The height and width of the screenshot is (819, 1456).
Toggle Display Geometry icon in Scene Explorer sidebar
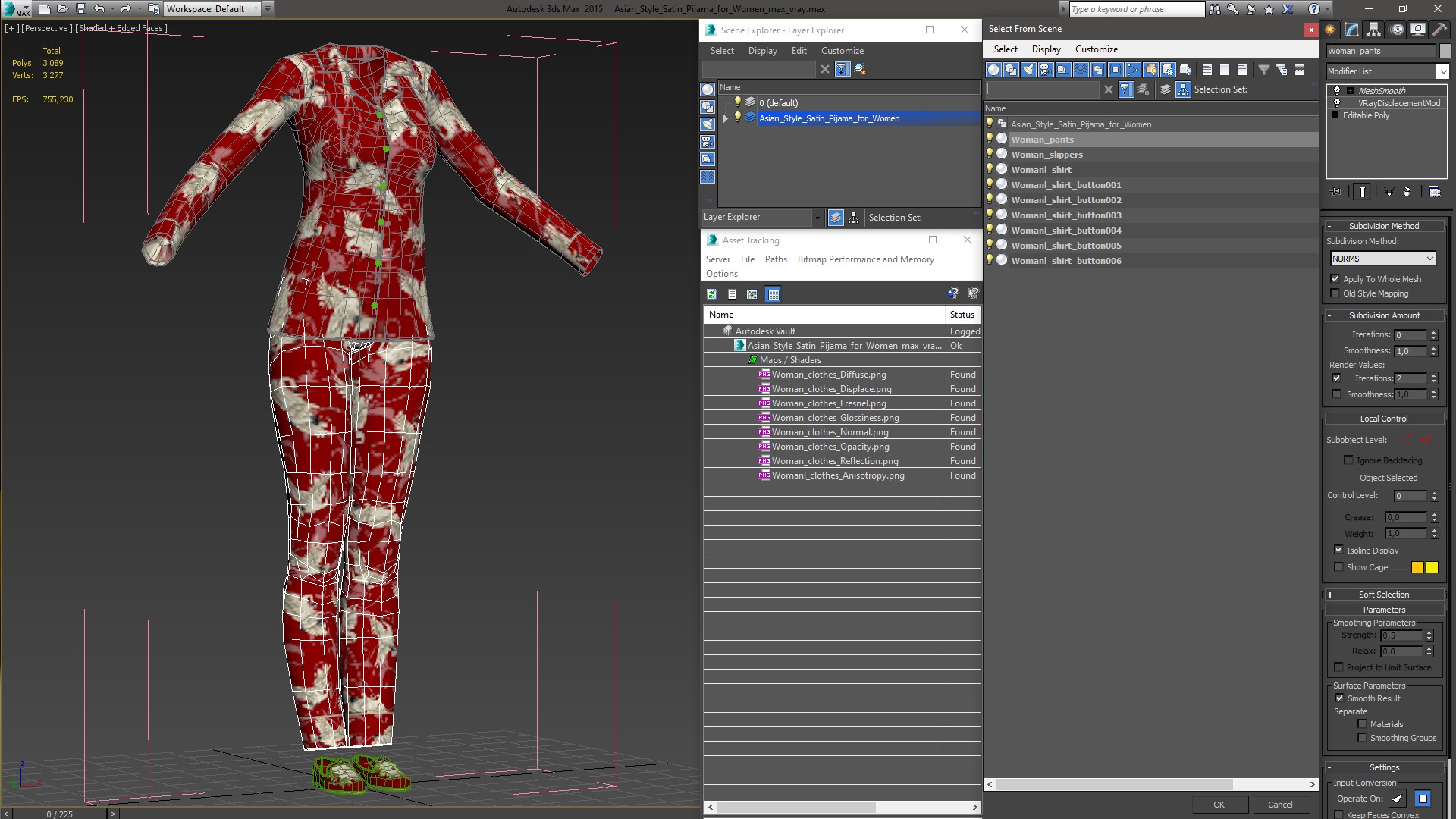708,89
